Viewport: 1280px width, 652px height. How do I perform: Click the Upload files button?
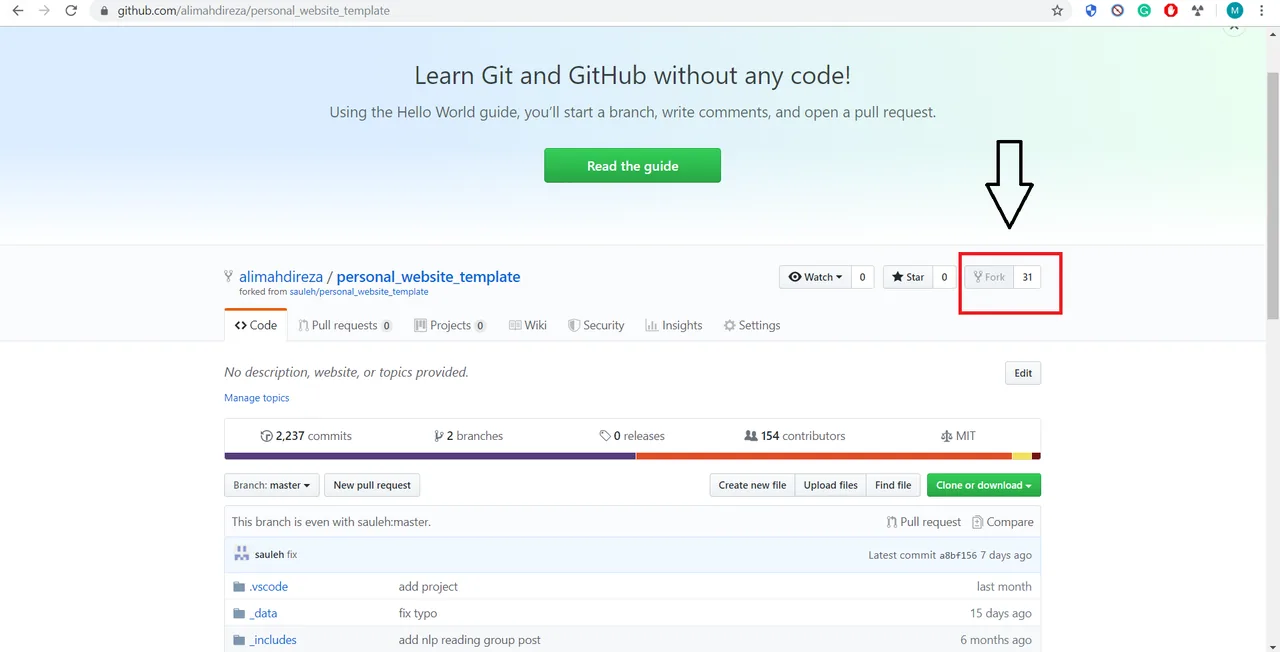(x=830, y=485)
